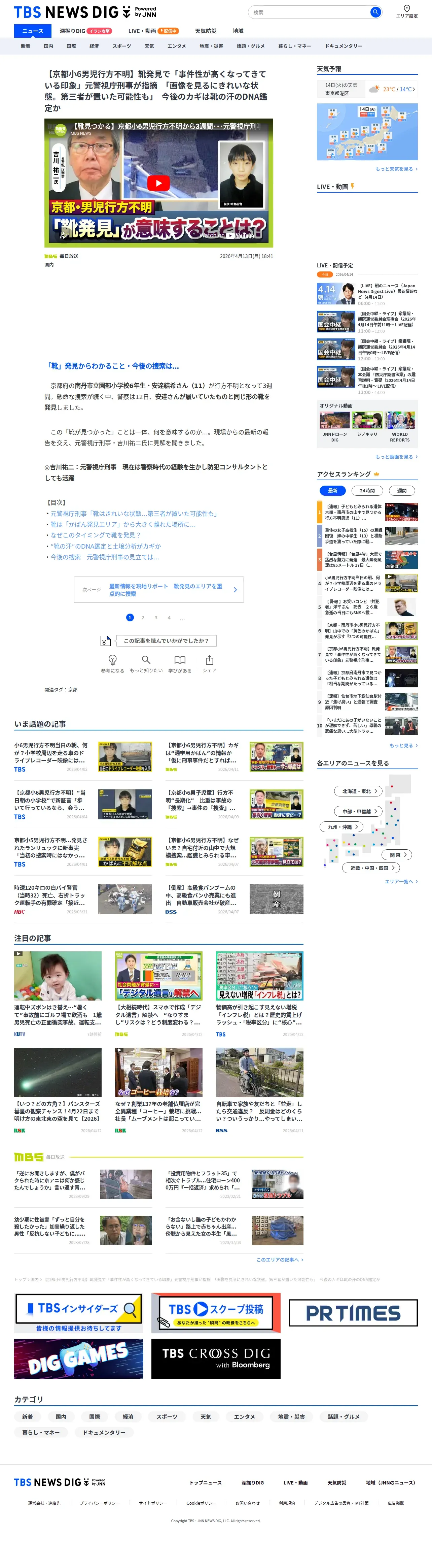Click the もっと知りたい magnifier icon
The height and width of the screenshot is (1568, 432).
click(146, 660)
